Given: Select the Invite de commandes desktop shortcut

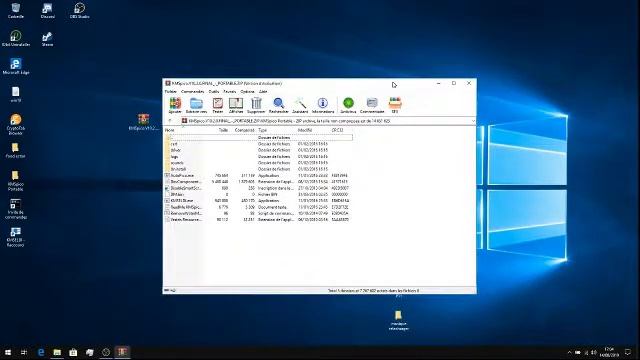Looking at the screenshot, I should 16,209.
